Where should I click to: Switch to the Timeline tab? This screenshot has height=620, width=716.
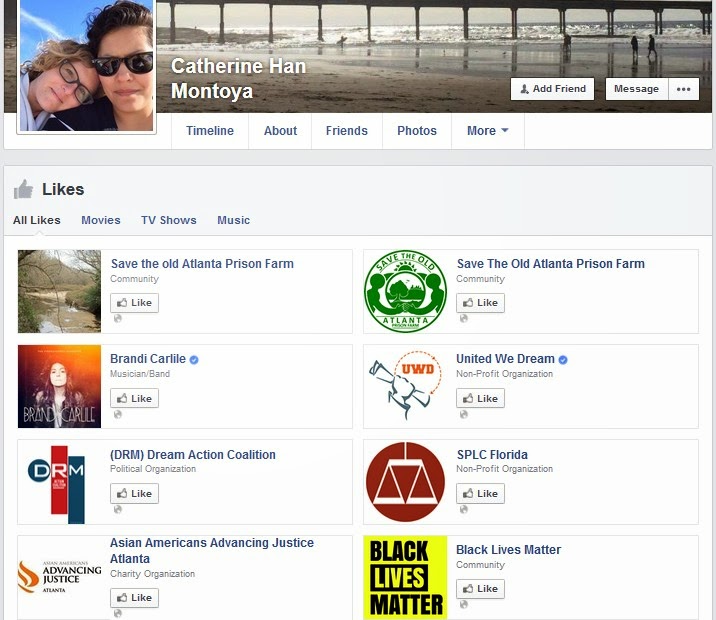point(210,131)
